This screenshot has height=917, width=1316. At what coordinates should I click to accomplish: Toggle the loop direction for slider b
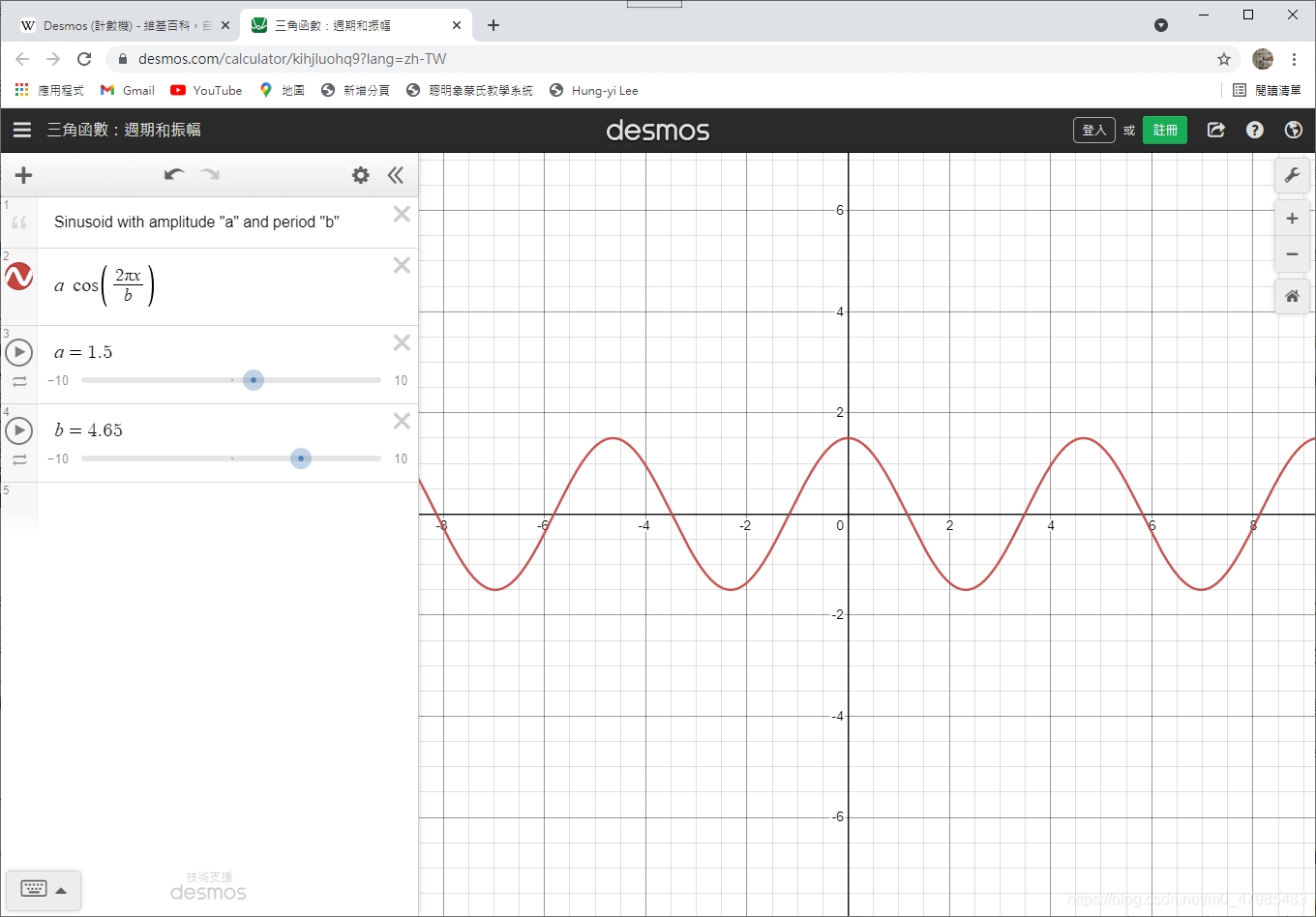[x=19, y=459]
